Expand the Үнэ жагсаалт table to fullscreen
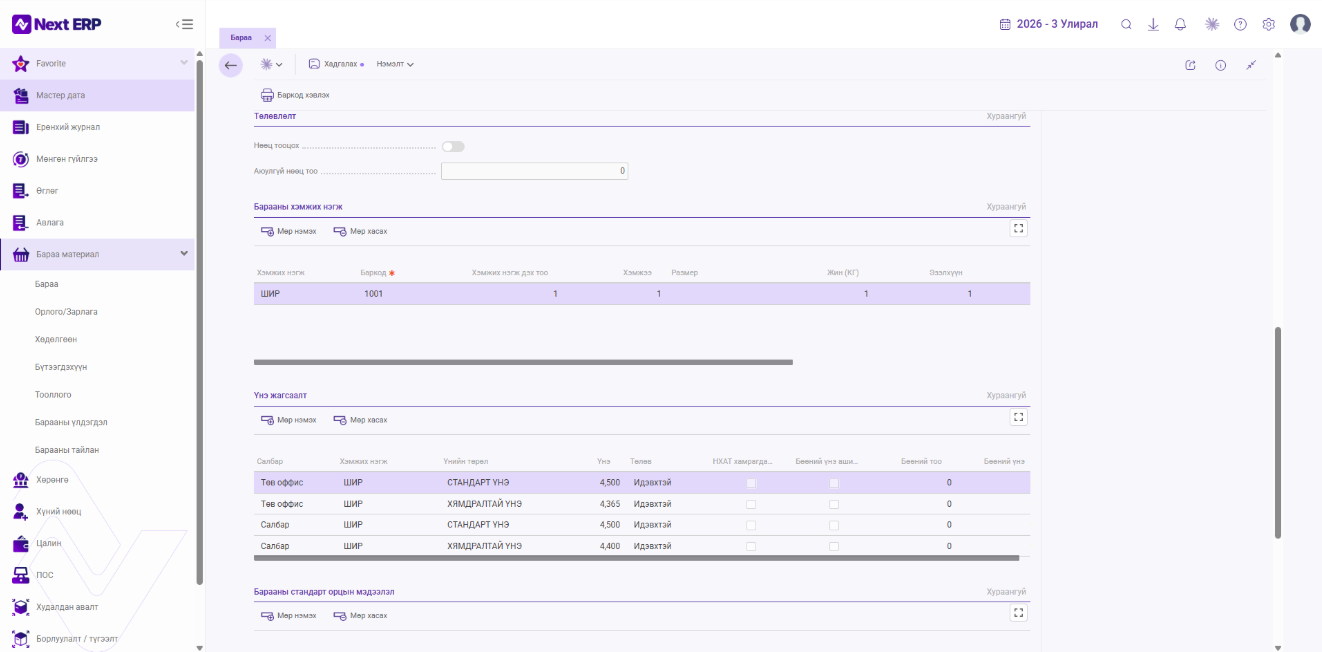Image resolution: width=1322 pixels, height=652 pixels. pos(1019,417)
